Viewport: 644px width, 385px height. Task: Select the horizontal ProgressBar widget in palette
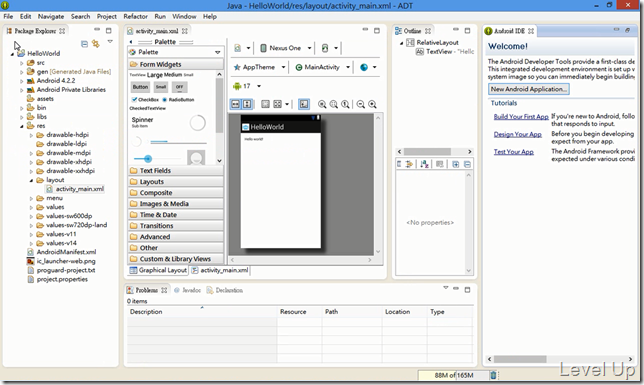click(x=178, y=142)
